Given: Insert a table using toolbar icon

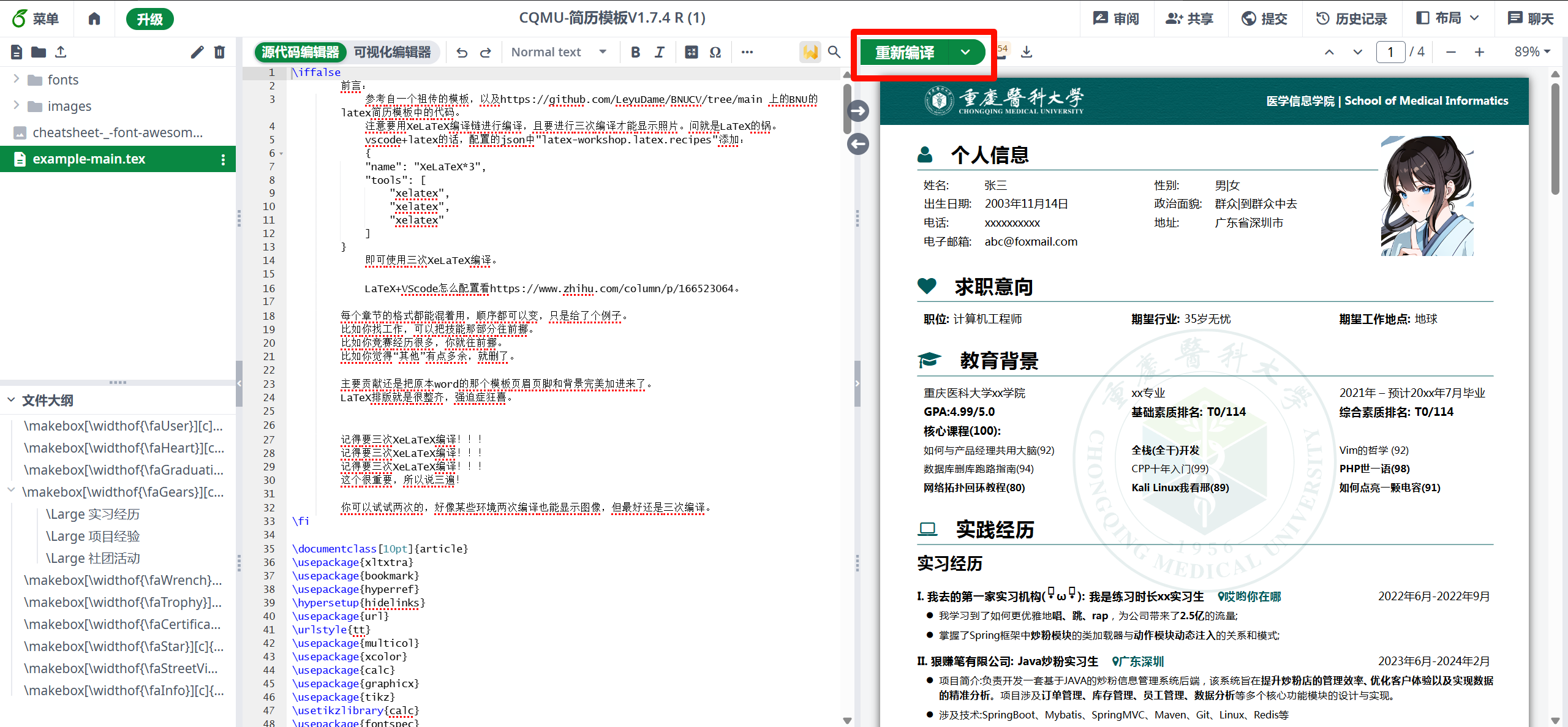Looking at the screenshot, I should (691, 52).
